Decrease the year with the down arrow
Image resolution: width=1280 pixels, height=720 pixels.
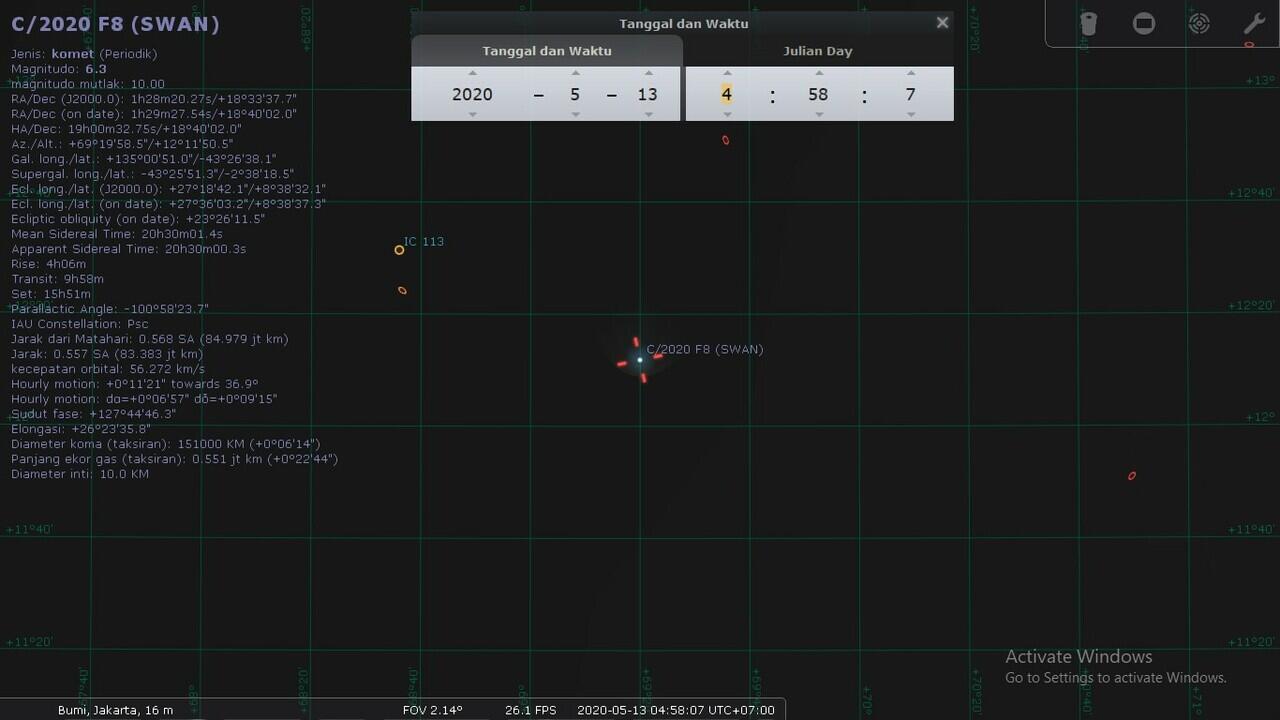click(472, 114)
